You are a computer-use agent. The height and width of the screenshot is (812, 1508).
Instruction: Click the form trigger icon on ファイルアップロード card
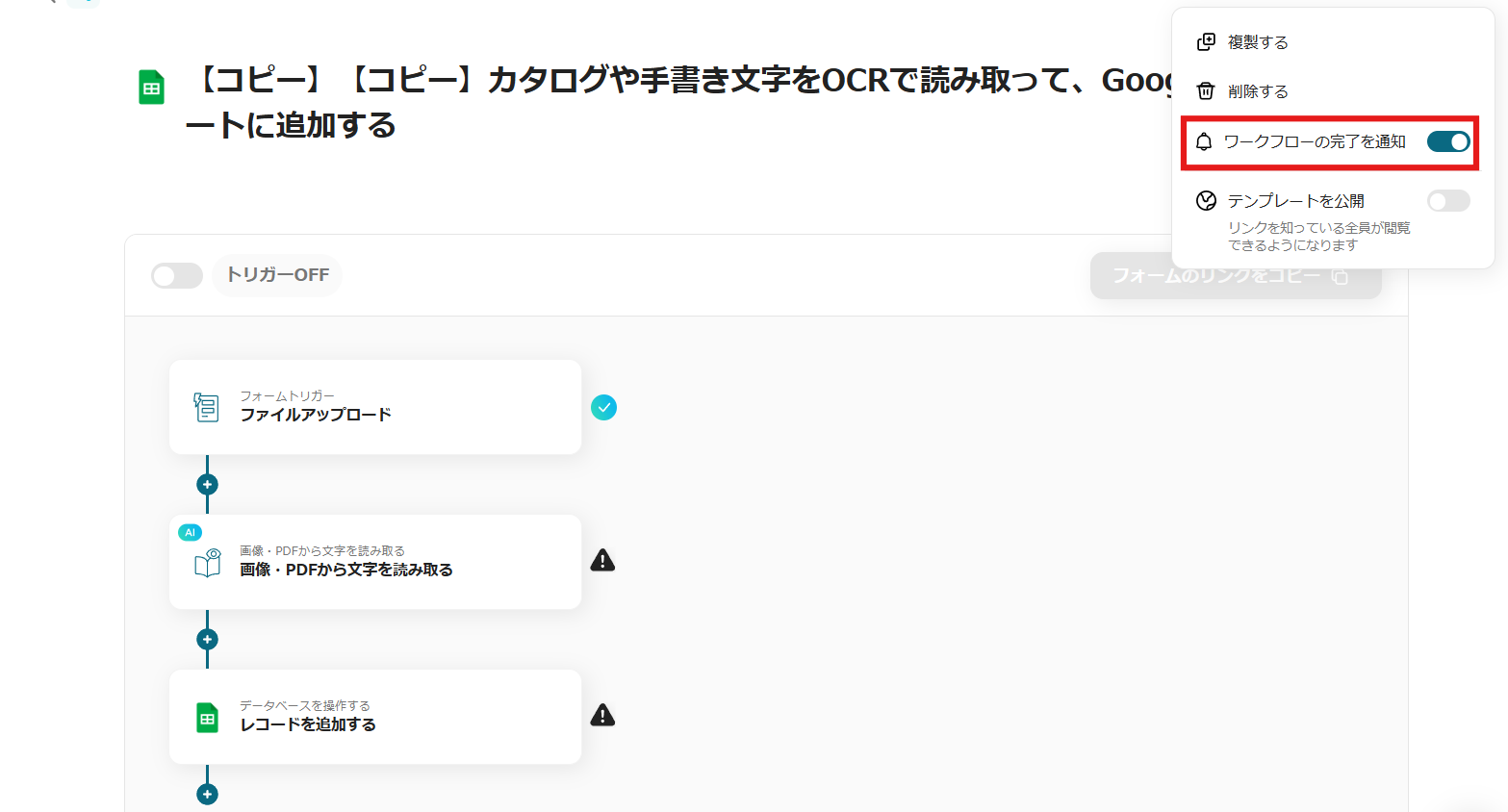click(x=206, y=407)
